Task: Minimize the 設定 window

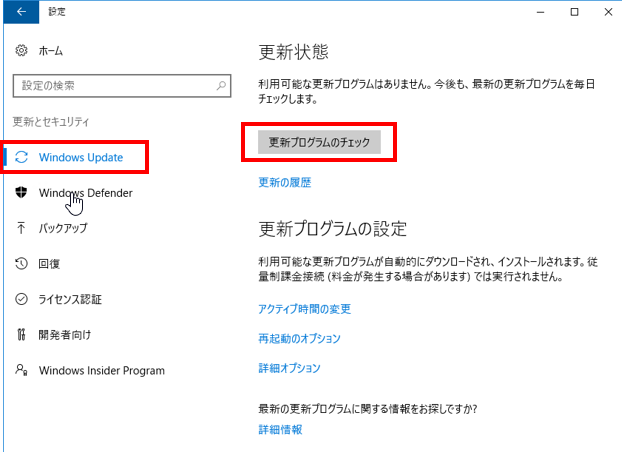Action: tap(540, 12)
